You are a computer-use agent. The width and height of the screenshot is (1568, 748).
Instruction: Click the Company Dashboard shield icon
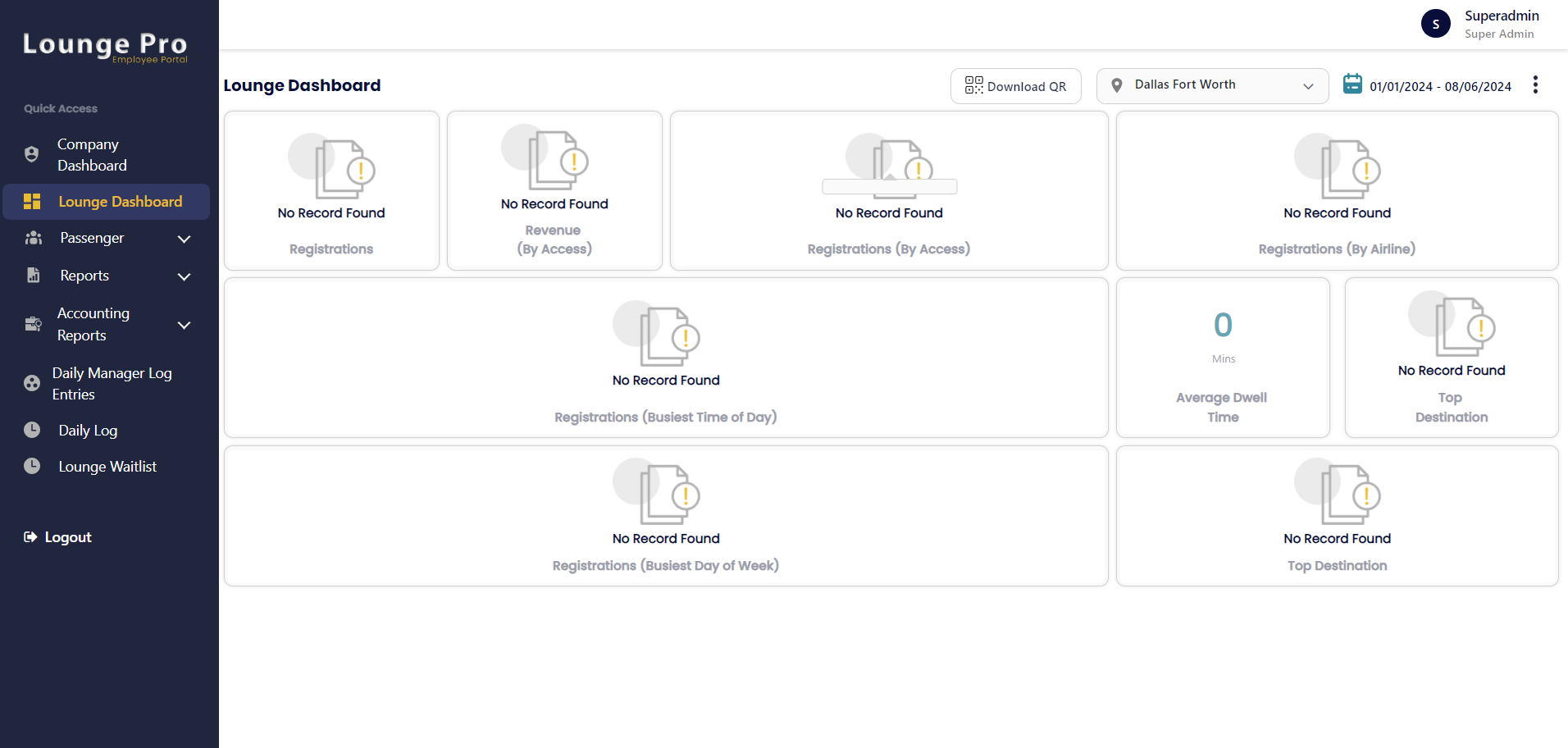(32, 154)
